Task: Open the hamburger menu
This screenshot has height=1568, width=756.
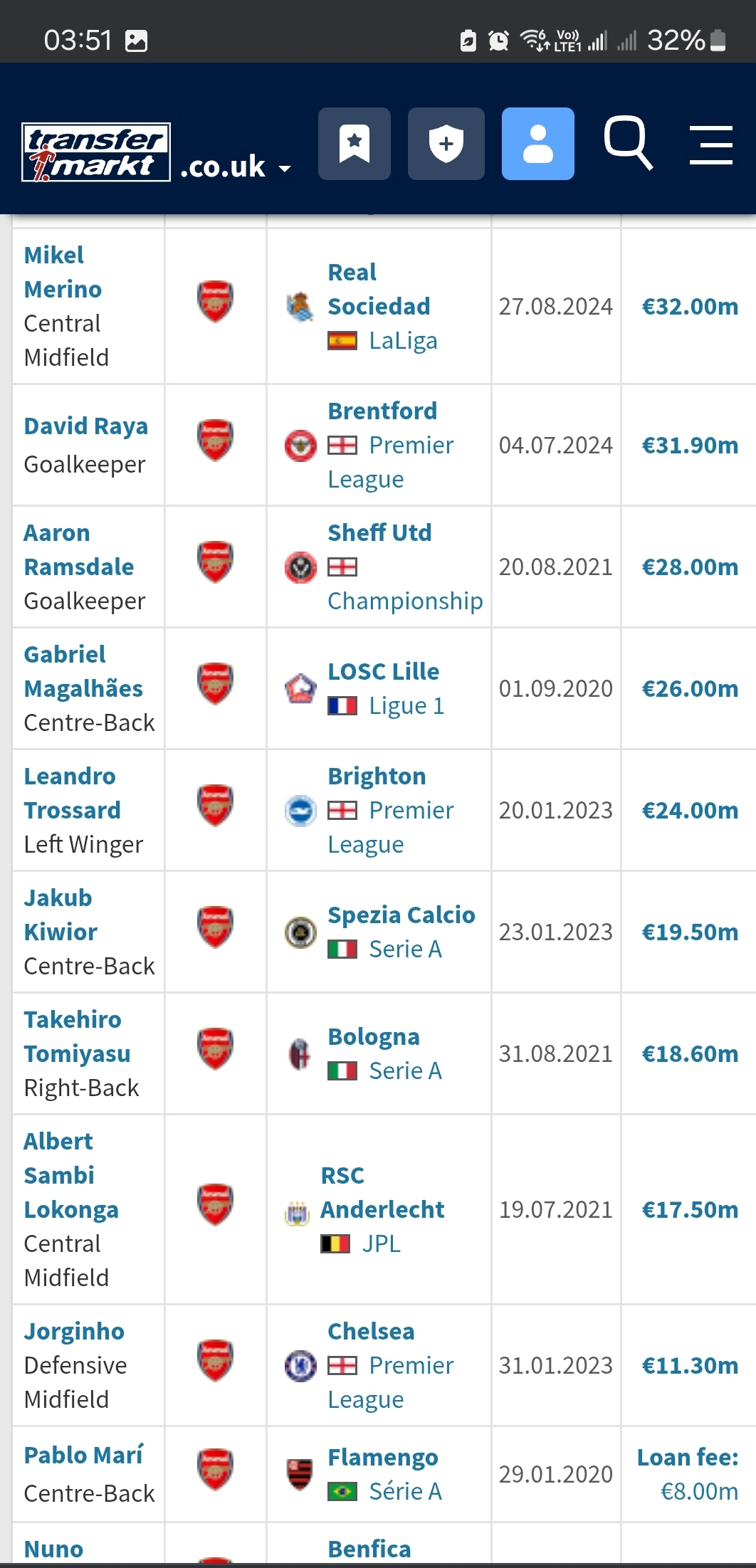Action: pos(711,145)
